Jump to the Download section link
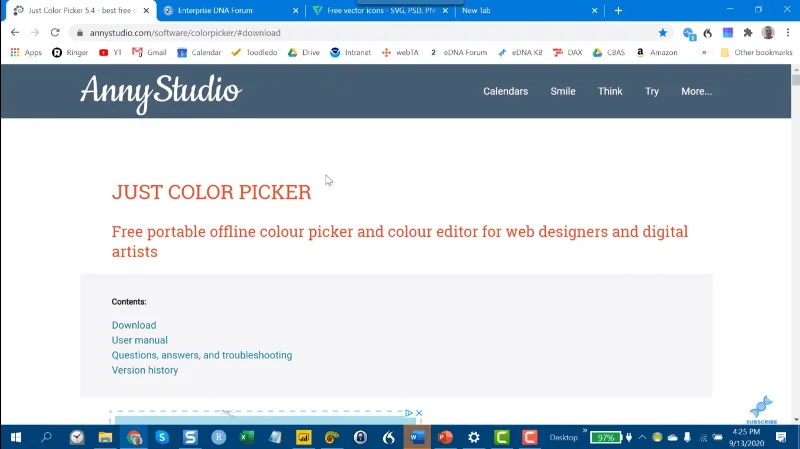This screenshot has width=800, height=449. pos(134,325)
